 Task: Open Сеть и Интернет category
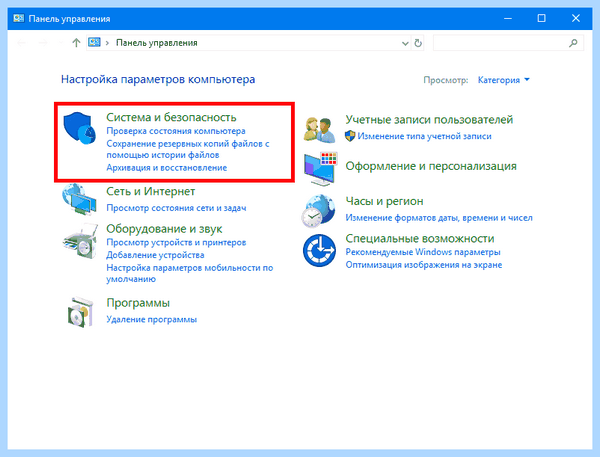(150, 191)
